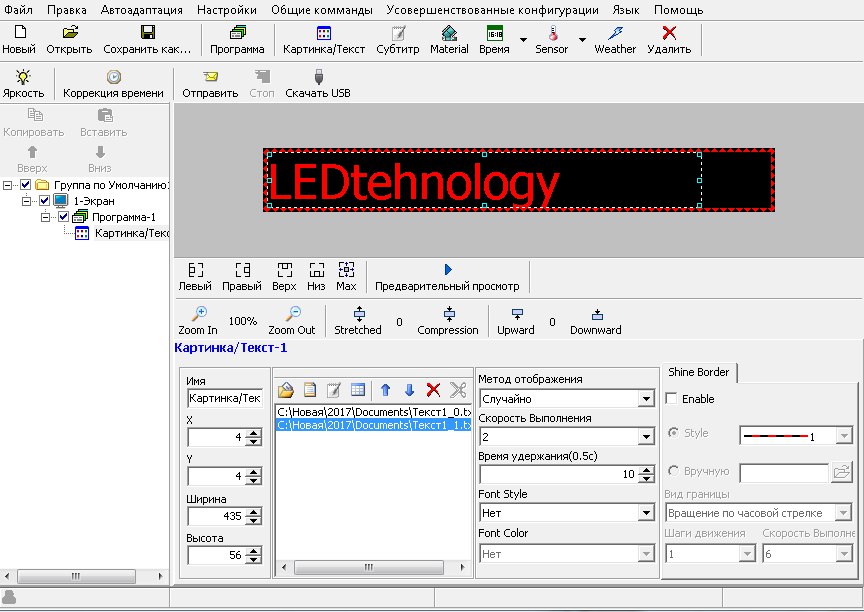Click the Weather toolbar icon
Image resolution: width=864 pixels, height=612 pixels.
click(x=615, y=34)
